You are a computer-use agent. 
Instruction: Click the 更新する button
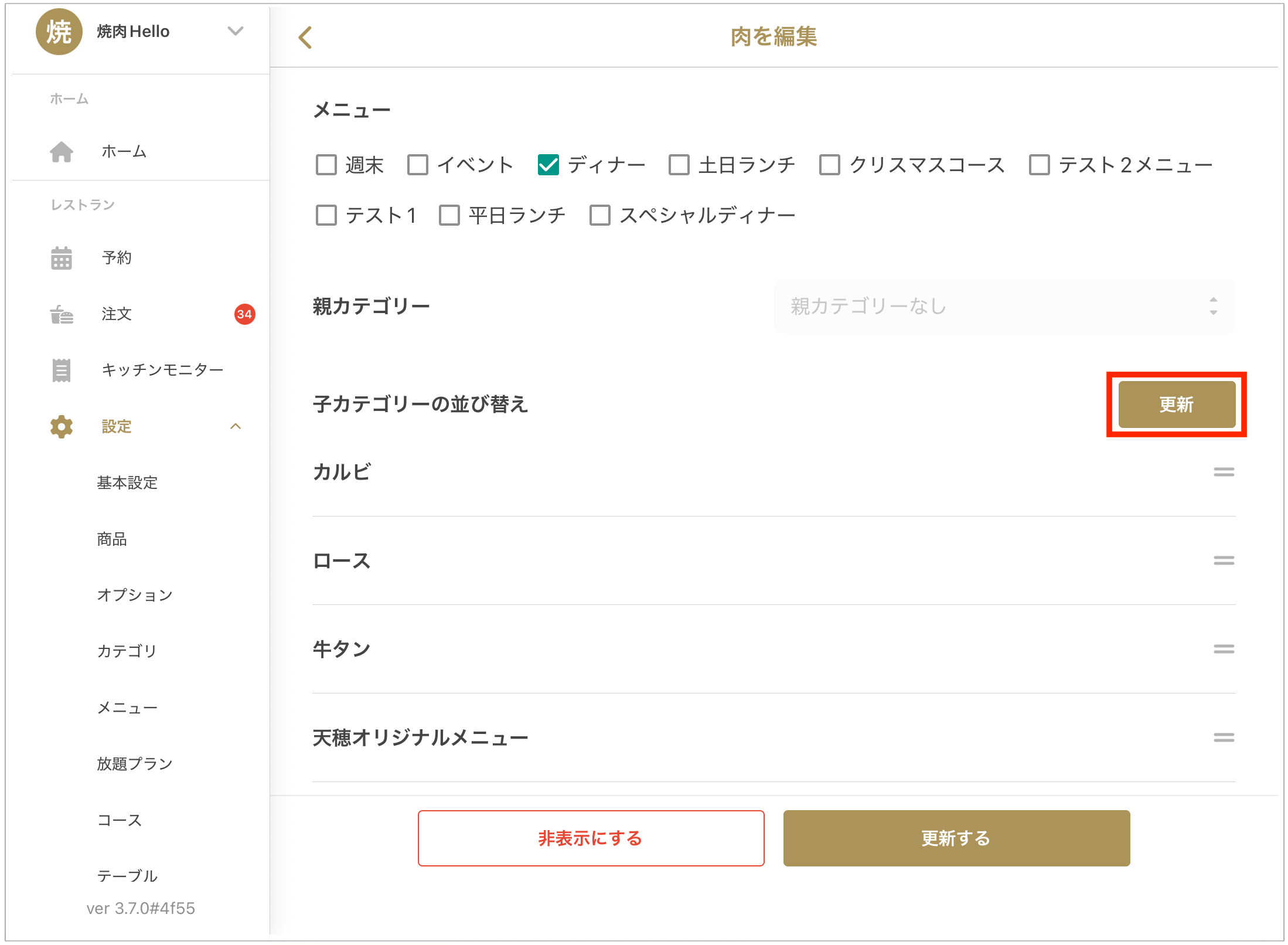[x=956, y=838]
